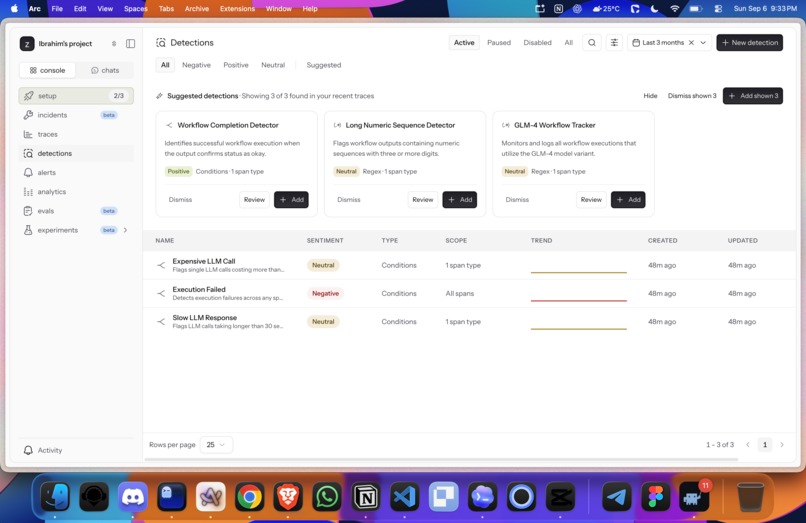Sort by the SENTIMENT column header
Image resolution: width=806 pixels, height=523 pixels.
coord(325,241)
